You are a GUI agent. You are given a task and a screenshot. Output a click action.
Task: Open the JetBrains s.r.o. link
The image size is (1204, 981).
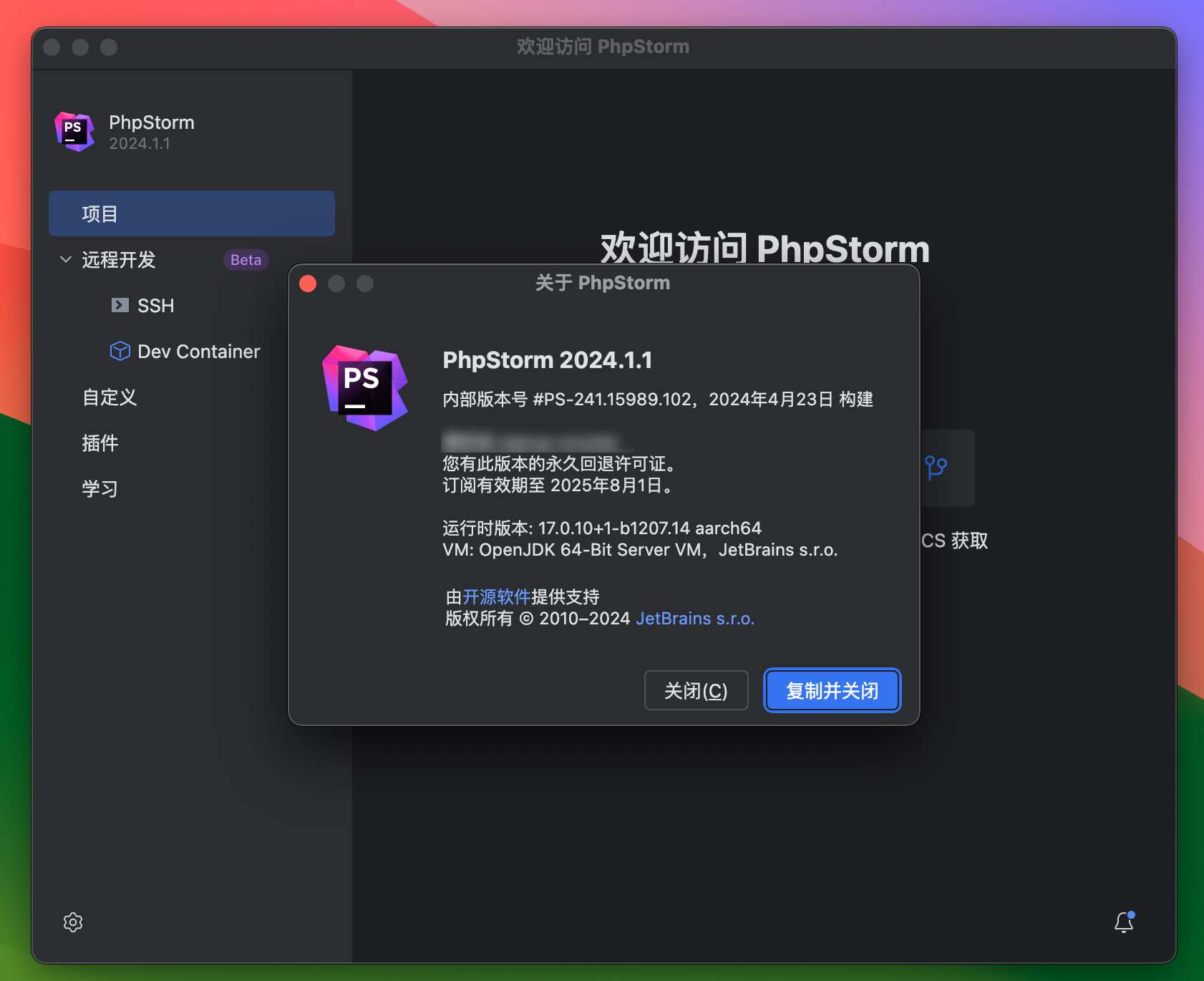(695, 618)
